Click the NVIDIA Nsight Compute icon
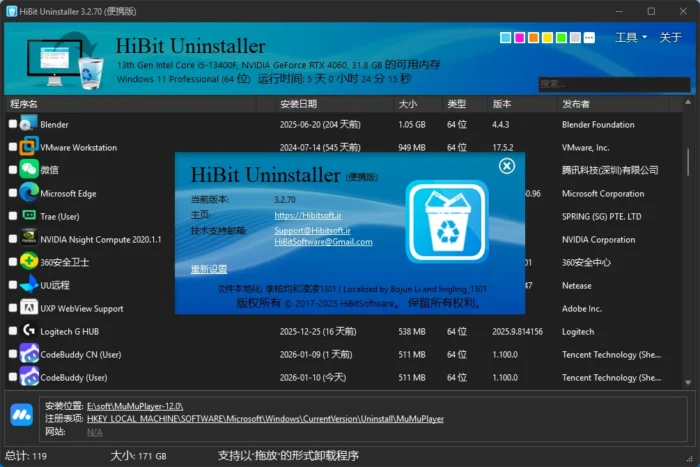 coord(29,239)
